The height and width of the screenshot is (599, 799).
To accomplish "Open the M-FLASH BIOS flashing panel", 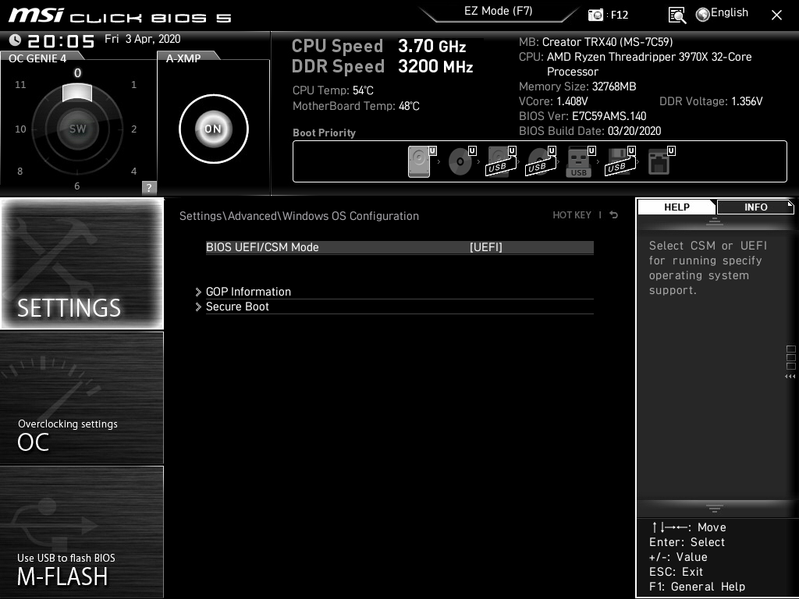I will point(82,532).
